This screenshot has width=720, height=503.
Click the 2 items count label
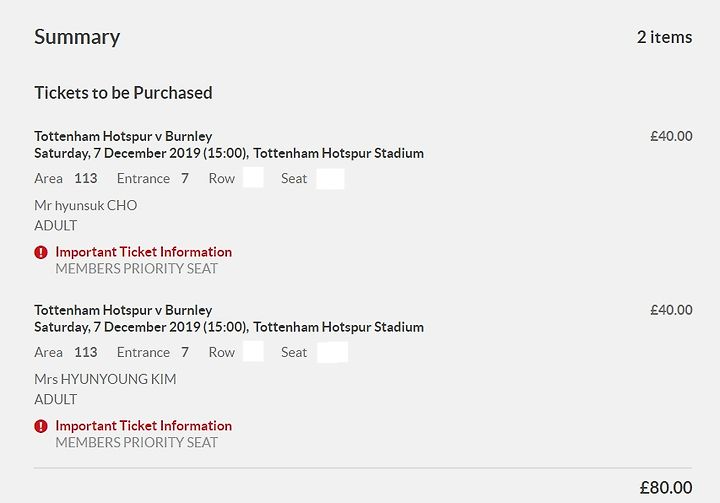[x=664, y=37]
